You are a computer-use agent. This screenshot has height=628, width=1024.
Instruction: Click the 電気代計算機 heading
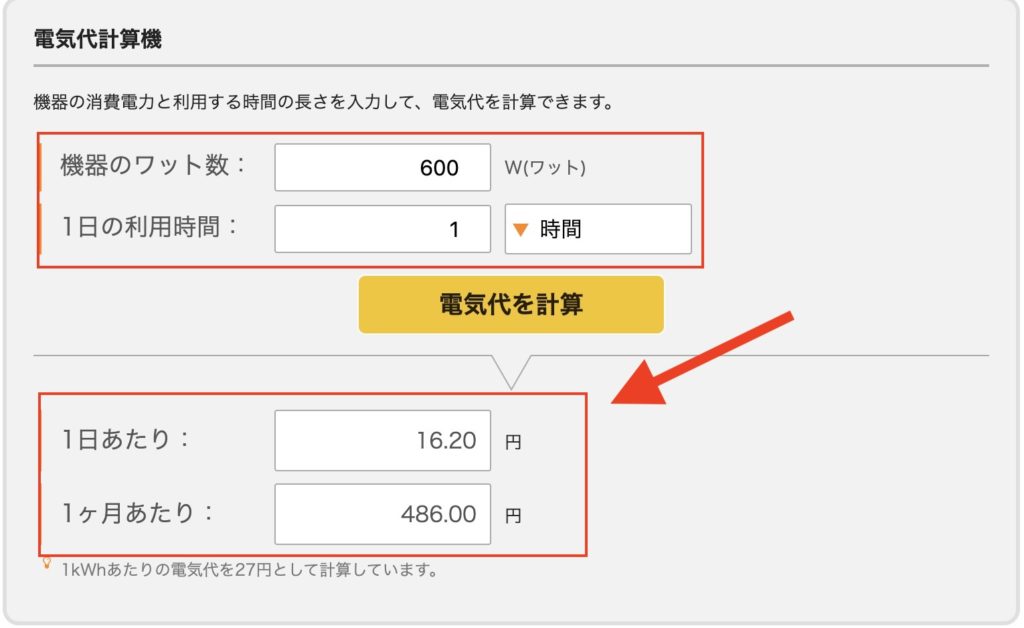pyautogui.click(x=98, y=41)
